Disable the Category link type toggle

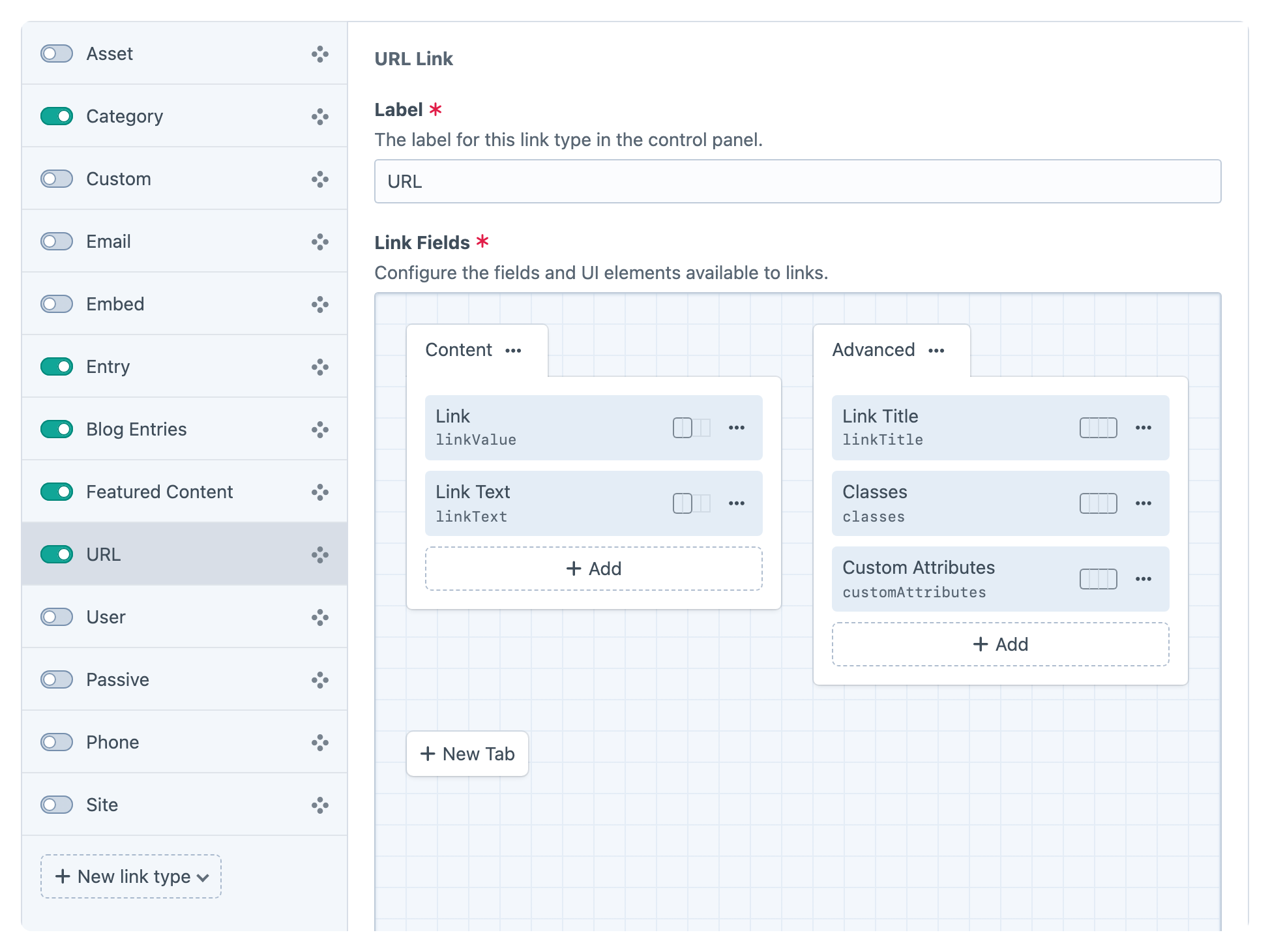tap(57, 116)
